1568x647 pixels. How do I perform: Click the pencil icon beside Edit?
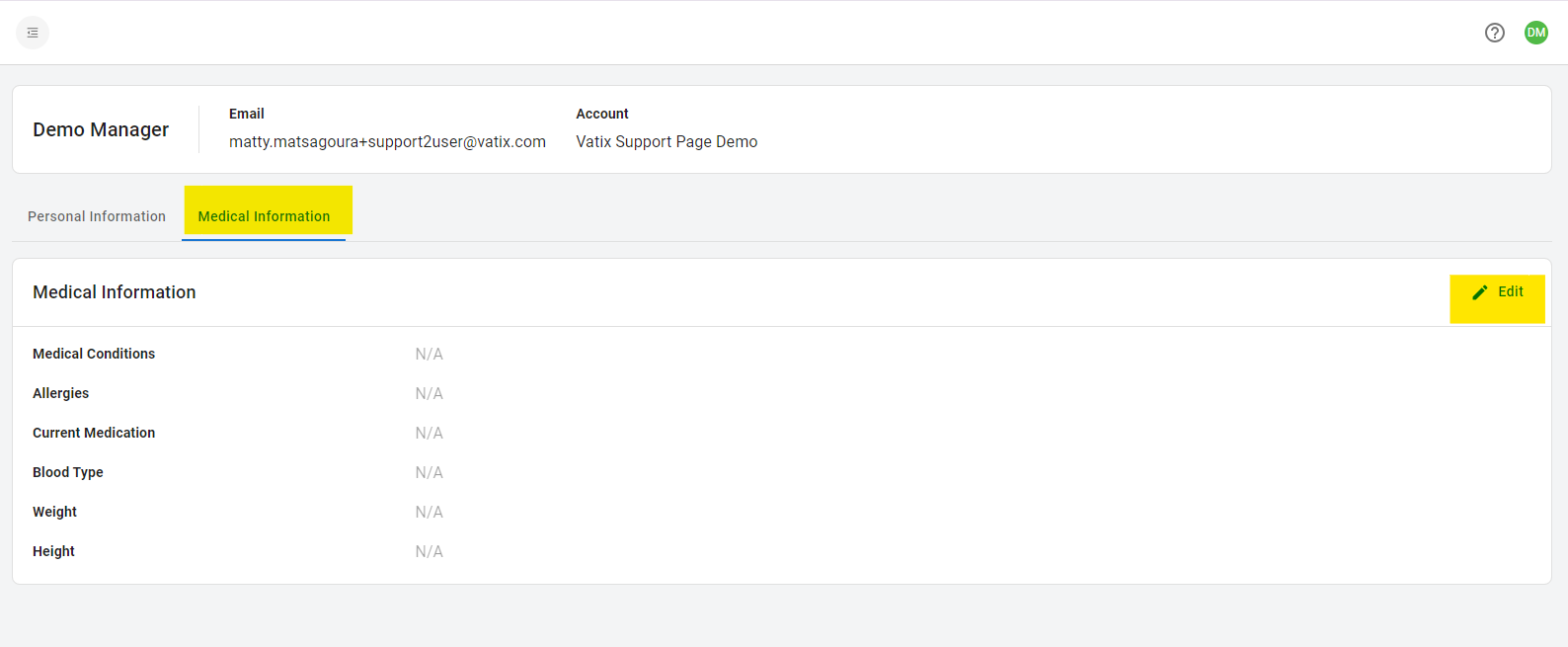pyautogui.click(x=1479, y=292)
